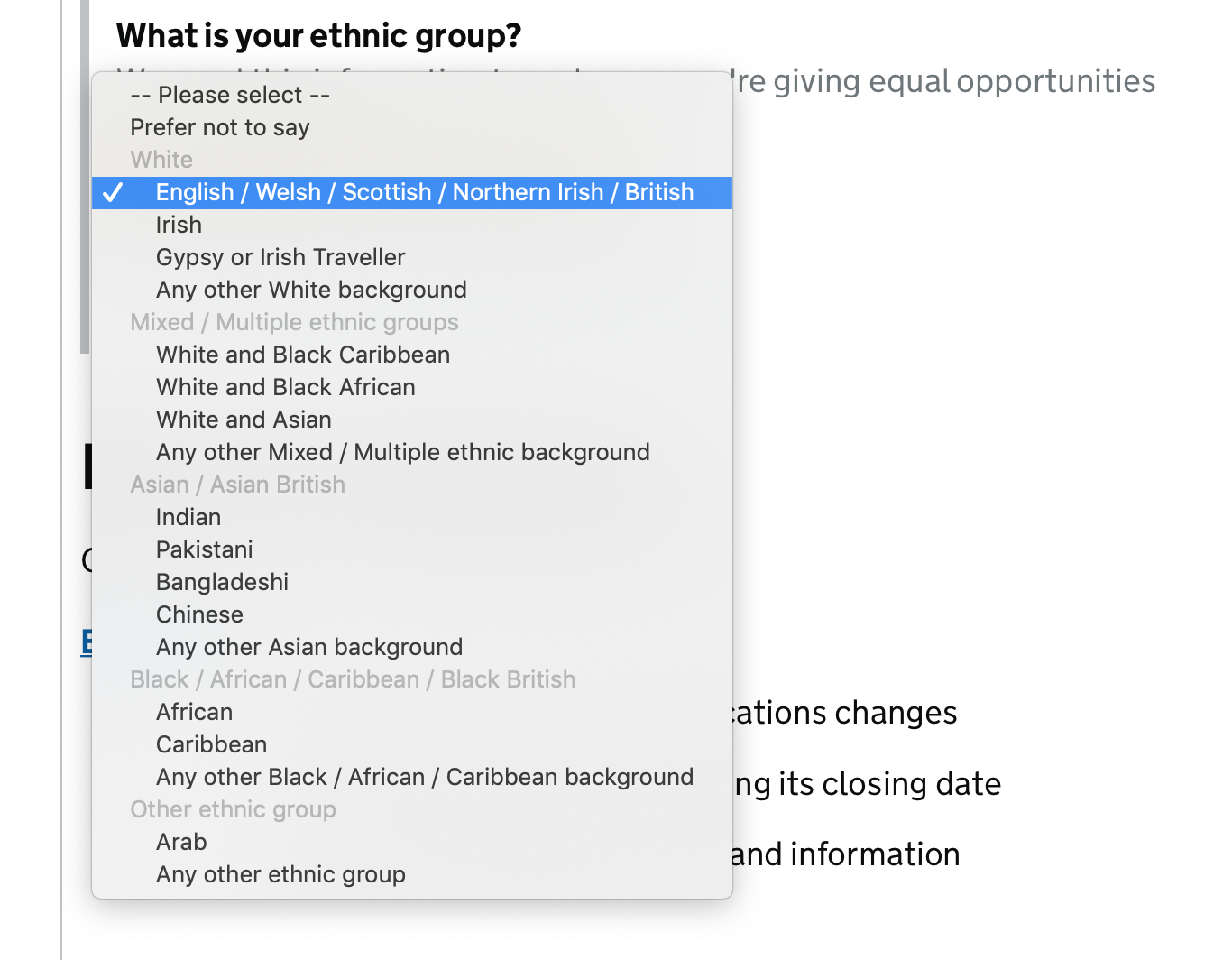Image resolution: width=1232 pixels, height=960 pixels.
Task: Select 'Pakistani' from the list
Action: [x=204, y=549]
